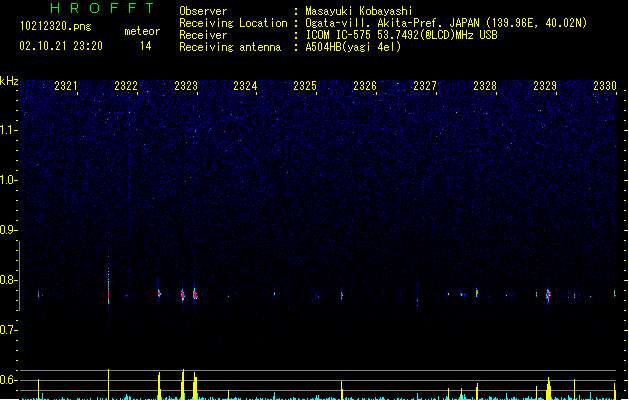Click the tallest yellow power spike before 2322
Screen dimensions: 629x400
[108, 384]
